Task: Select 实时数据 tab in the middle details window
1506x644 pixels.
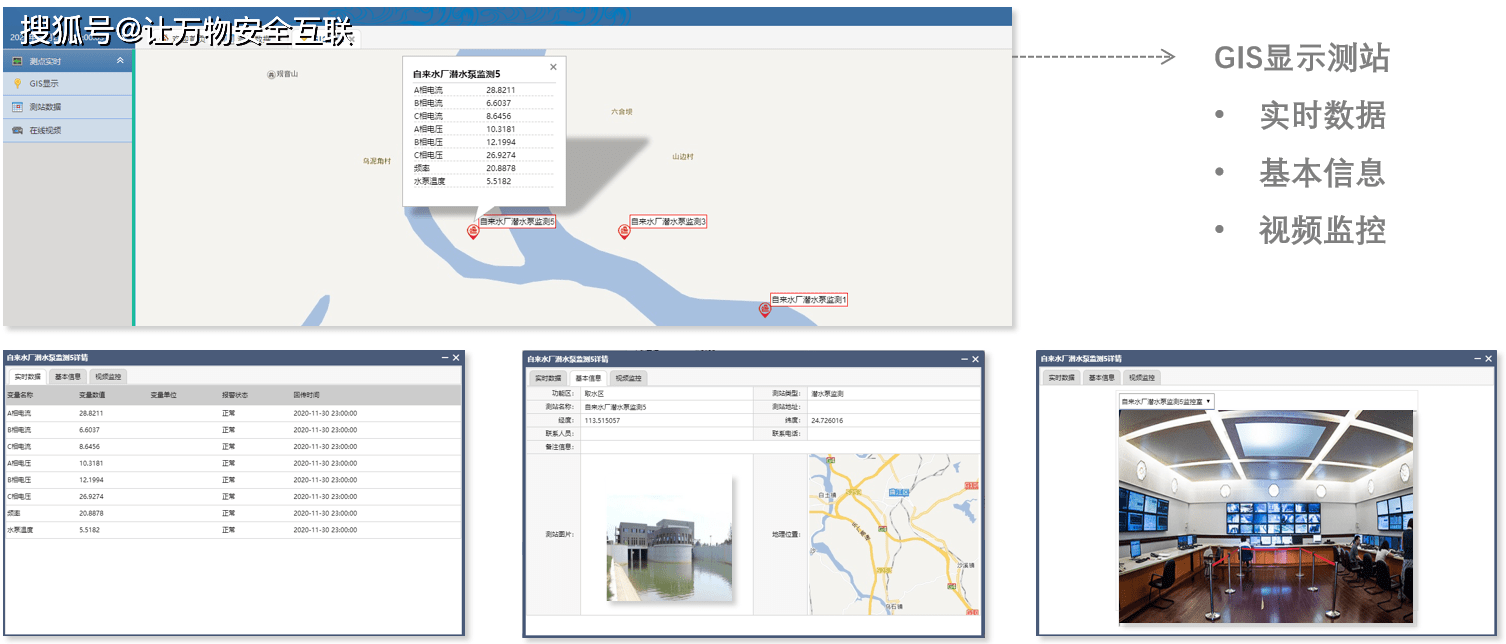Action: (548, 378)
